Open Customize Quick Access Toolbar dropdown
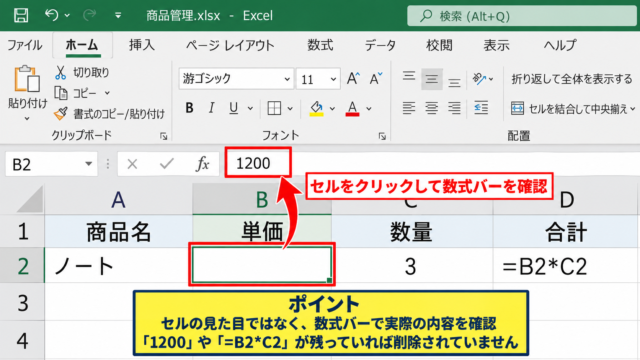 pos(118,16)
